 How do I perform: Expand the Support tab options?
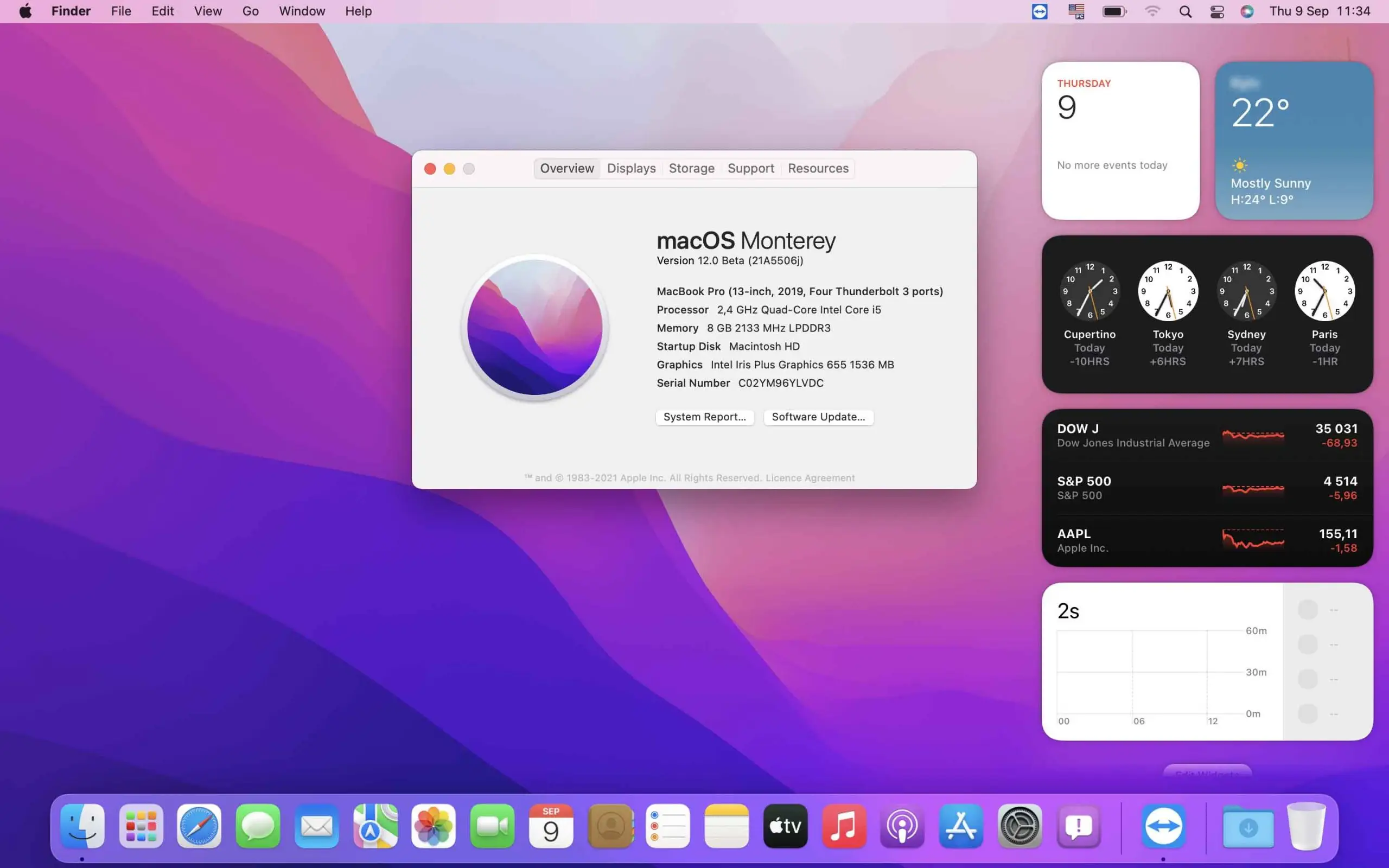[x=751, y=168]
